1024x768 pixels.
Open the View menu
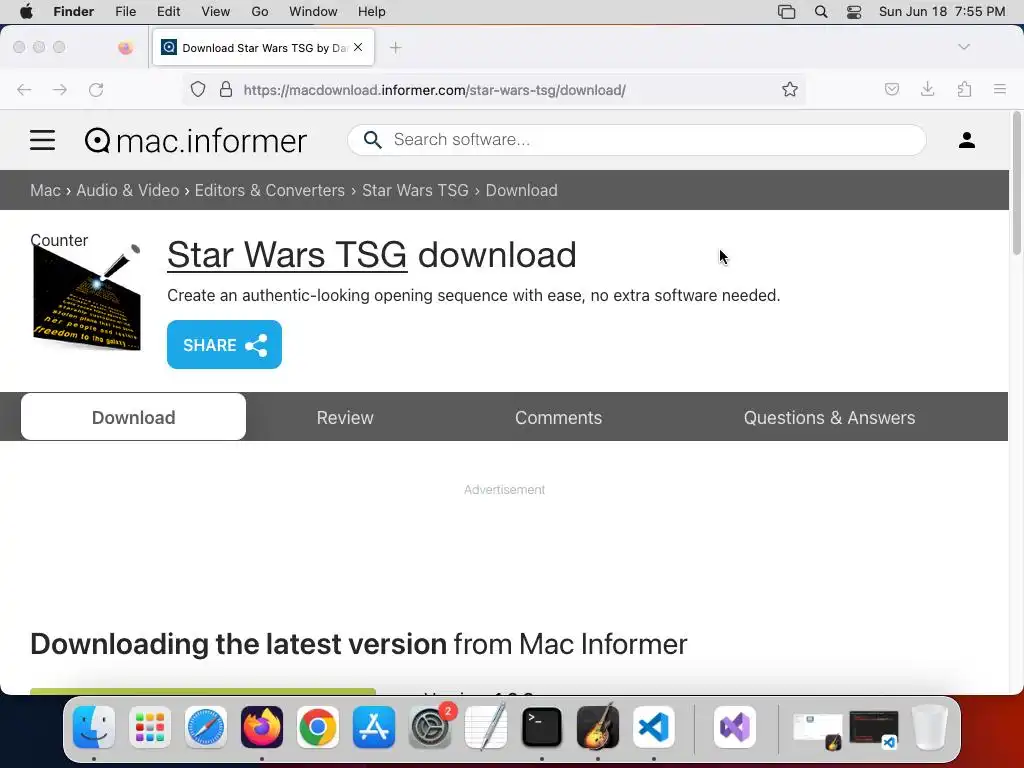(x=216, y=12)
